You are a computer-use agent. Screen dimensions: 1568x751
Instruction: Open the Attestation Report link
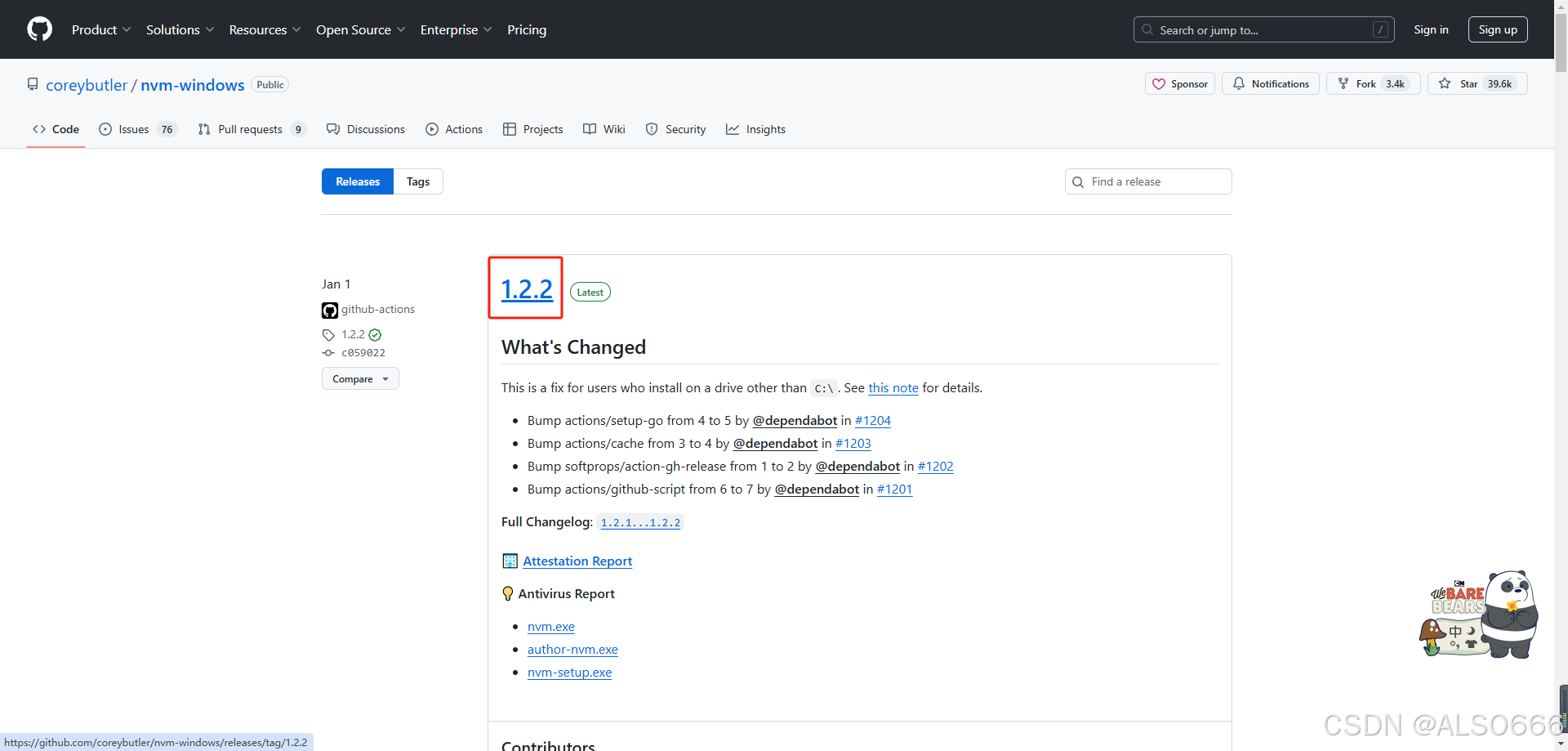(x=577, y=561)
